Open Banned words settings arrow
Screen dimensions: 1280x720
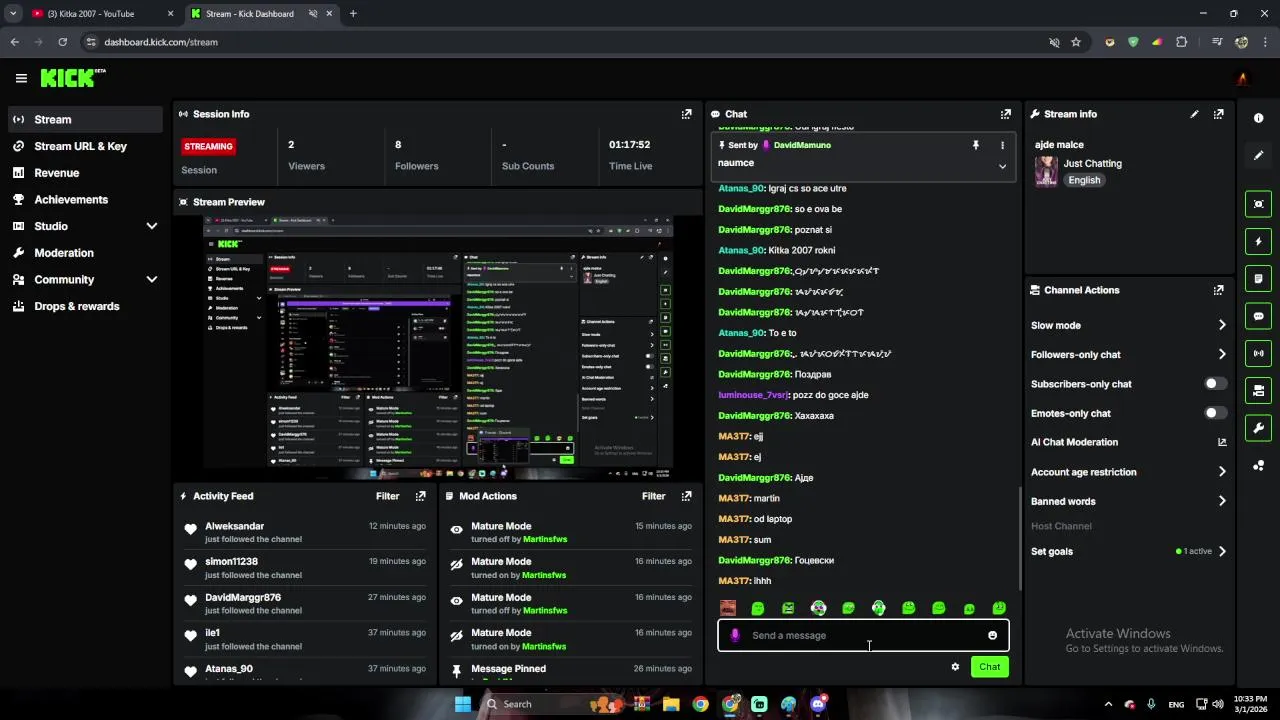(x=1222, y=501)
